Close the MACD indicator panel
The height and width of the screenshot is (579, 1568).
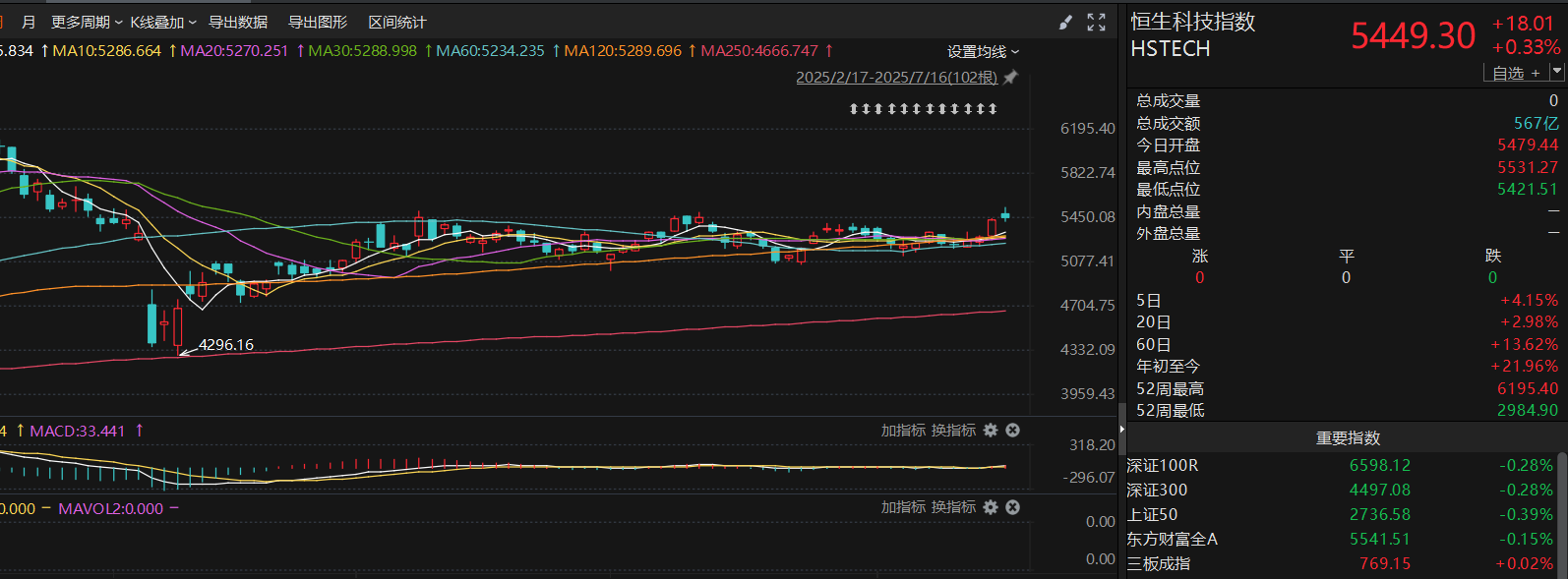[1013, 431]
